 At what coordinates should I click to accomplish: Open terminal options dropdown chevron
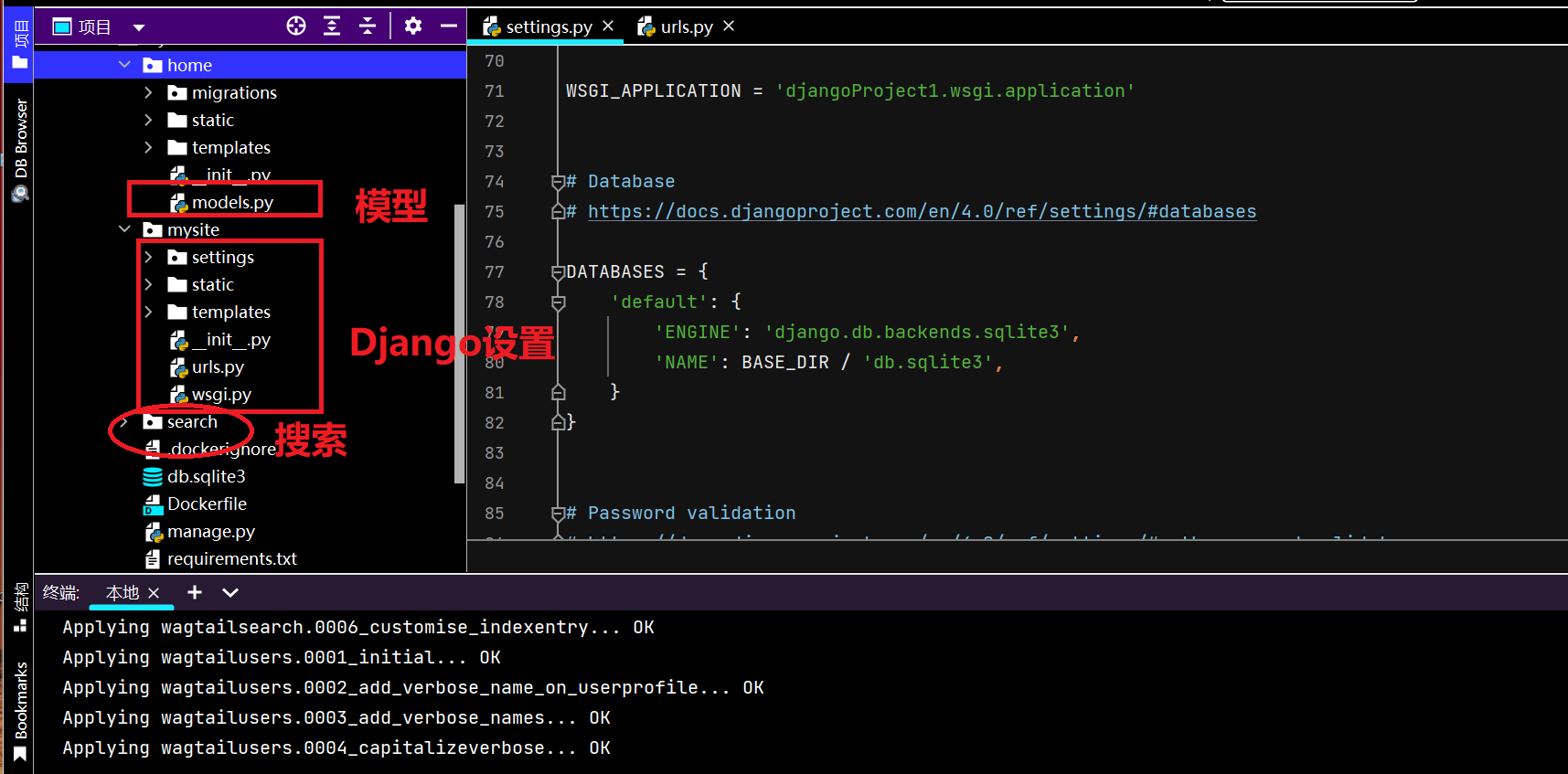(230, 592)
